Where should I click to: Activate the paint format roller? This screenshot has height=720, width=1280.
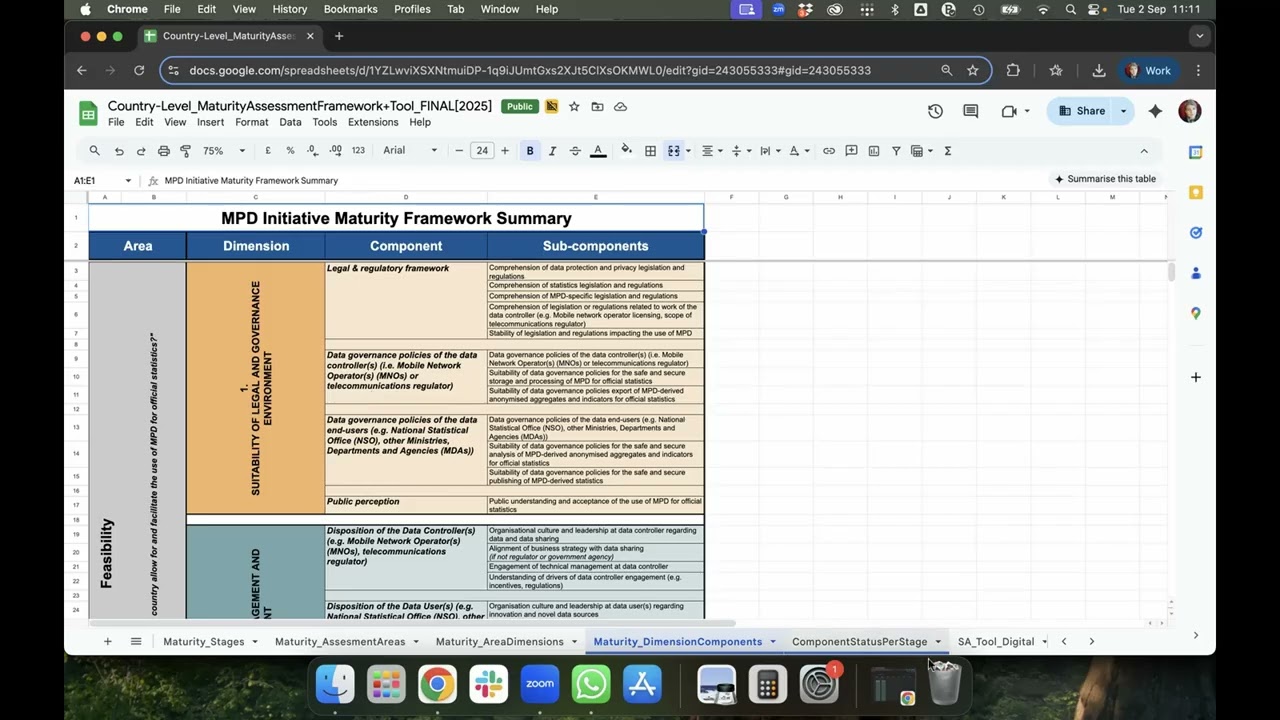[185, 151]
